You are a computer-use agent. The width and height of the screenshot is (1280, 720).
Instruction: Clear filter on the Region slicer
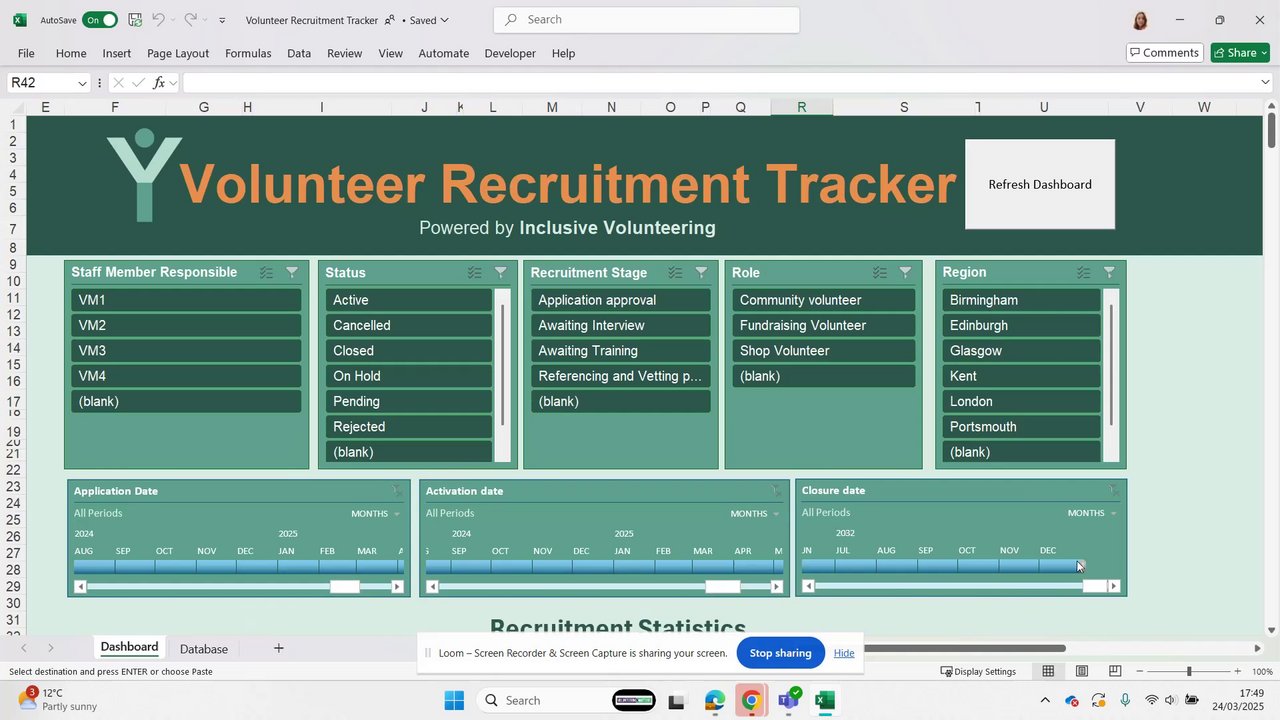(1109, 272)
